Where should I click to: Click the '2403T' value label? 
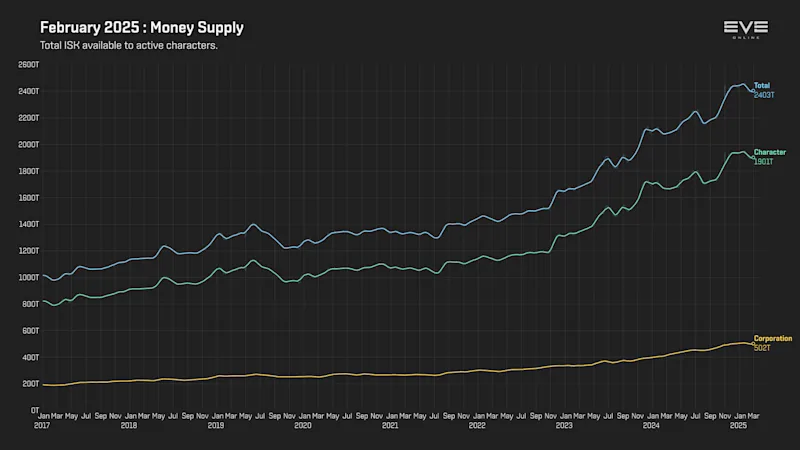tap(764, 95)
